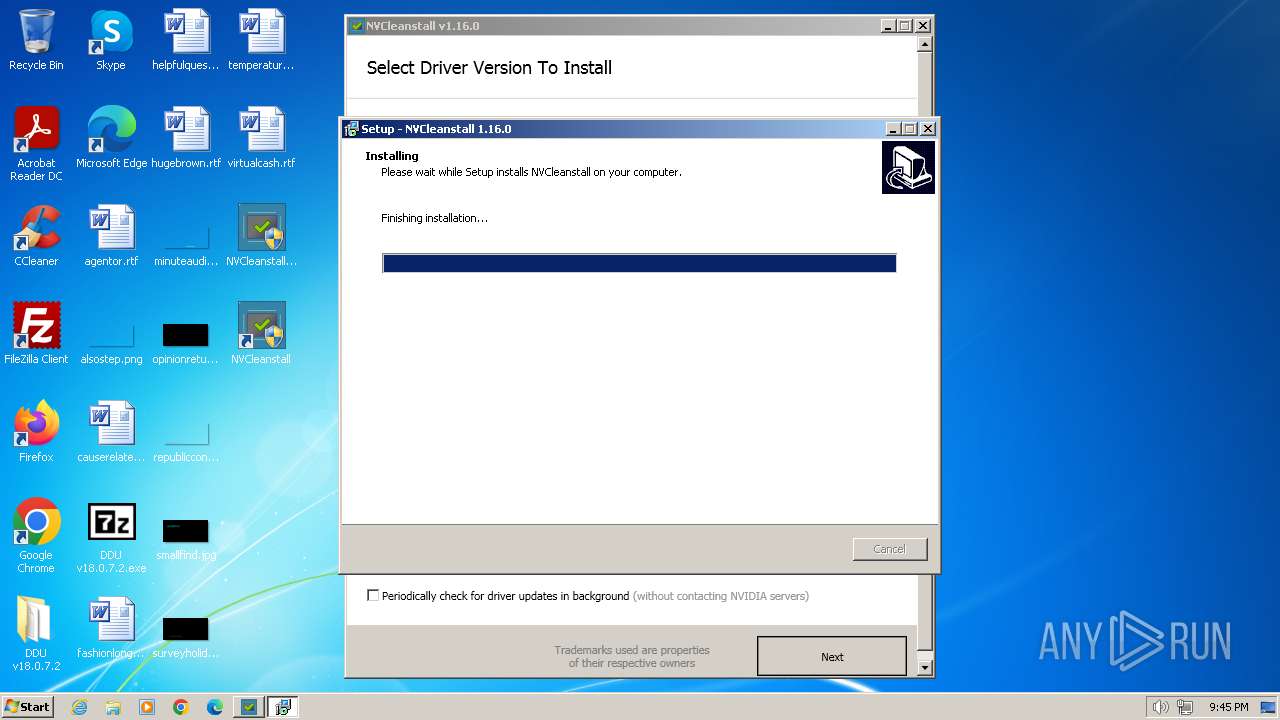The height and width of the screenshot is (720, 1280).
Task: Open Edge from the taskbar
Action: pos(215,707)
